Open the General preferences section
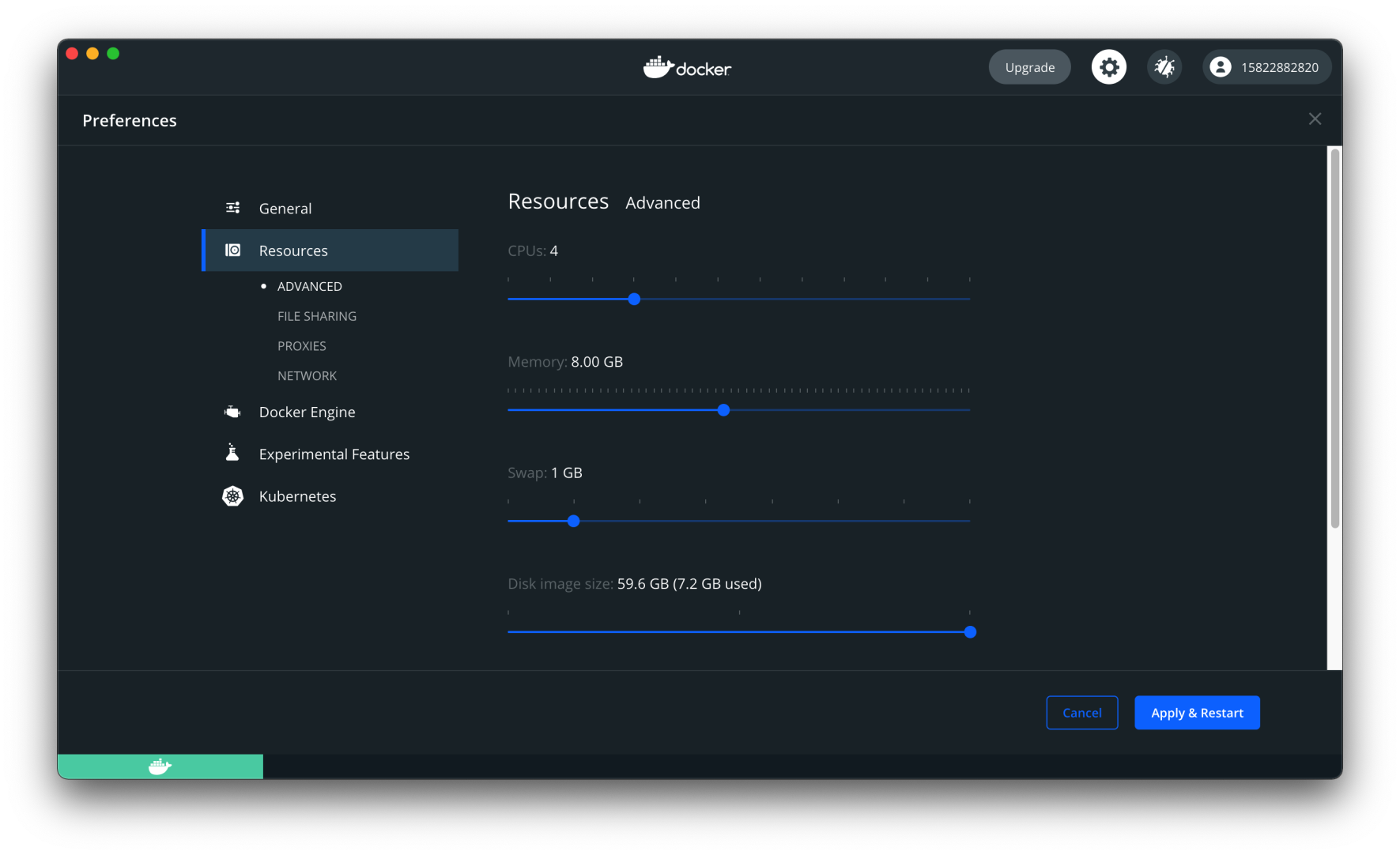 (330, 209)
